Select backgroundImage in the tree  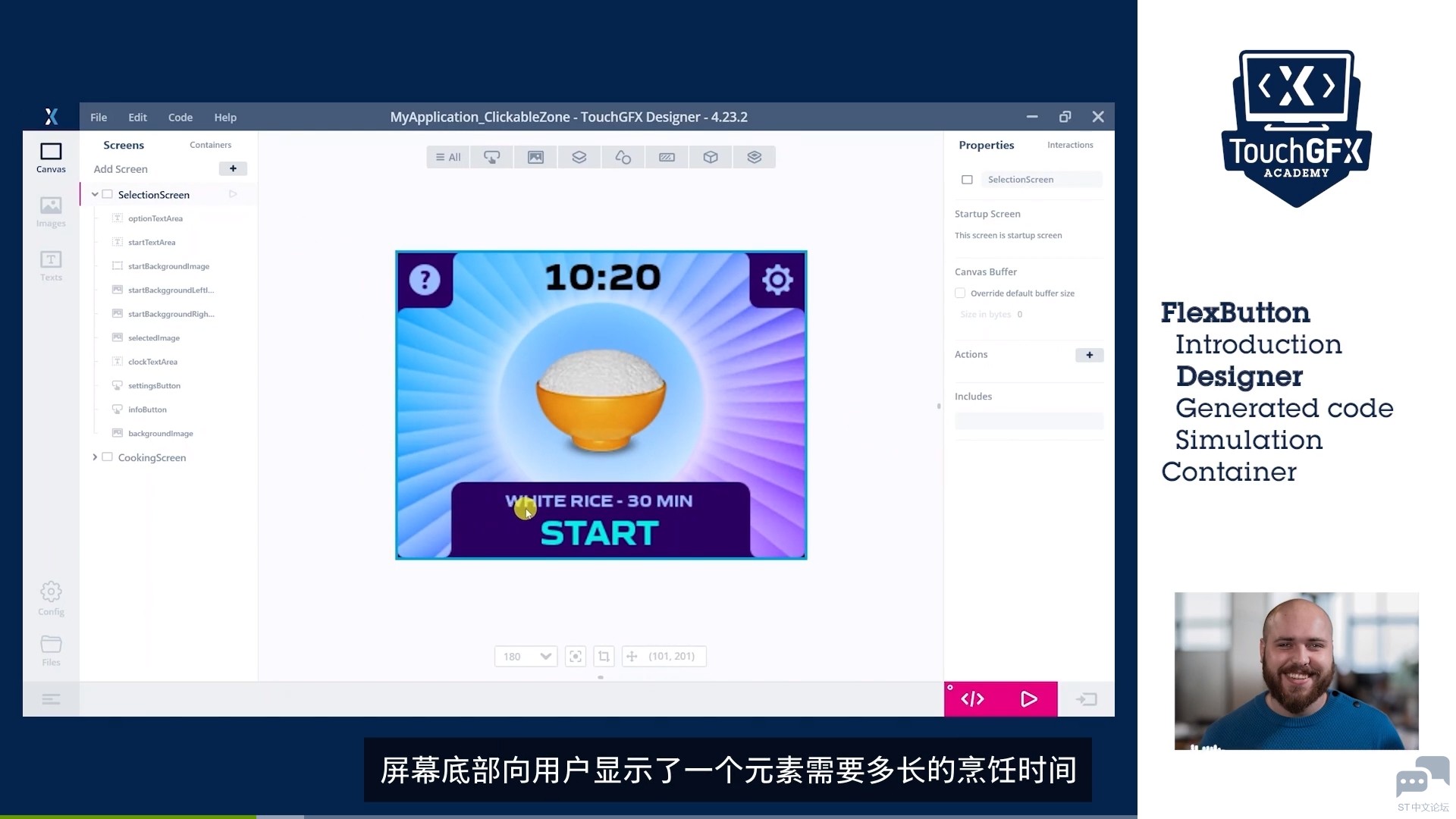pos(160,433)
